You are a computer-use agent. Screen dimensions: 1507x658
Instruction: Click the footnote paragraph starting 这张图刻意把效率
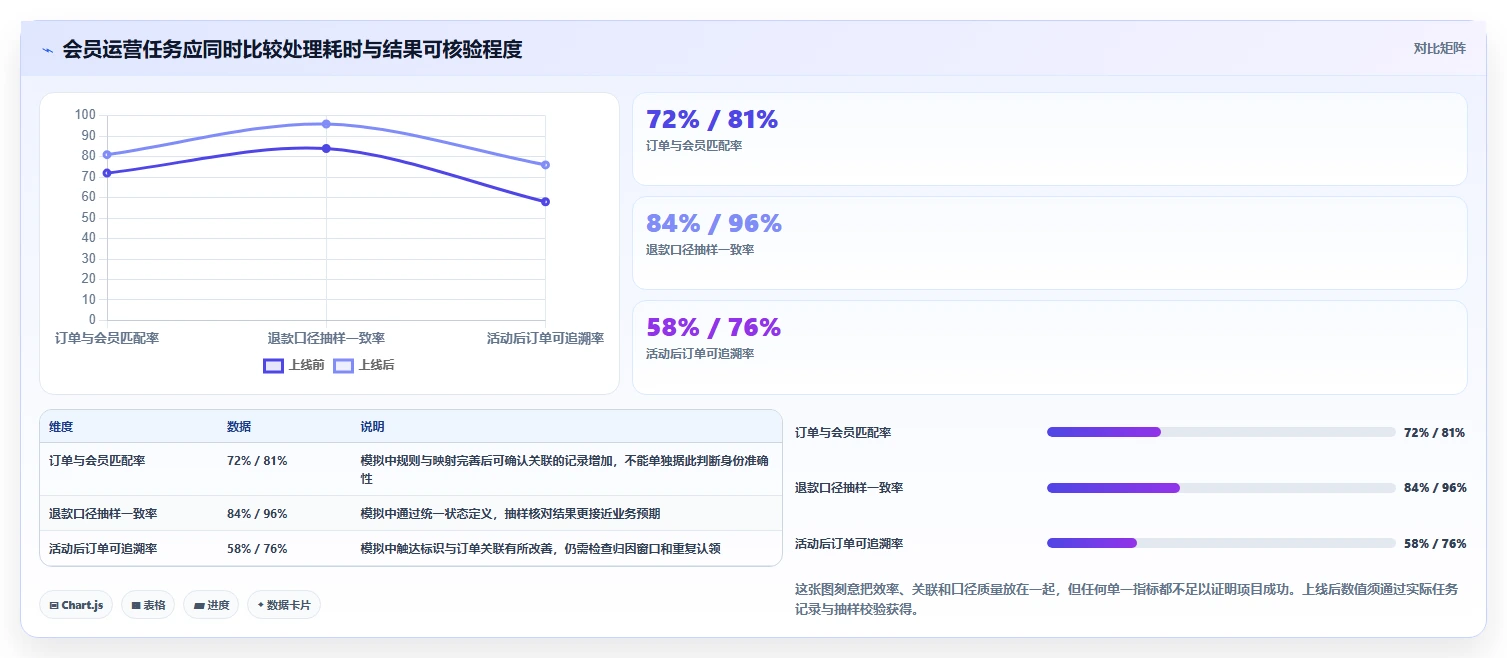pyautogui.click(x=1126, y=599)
